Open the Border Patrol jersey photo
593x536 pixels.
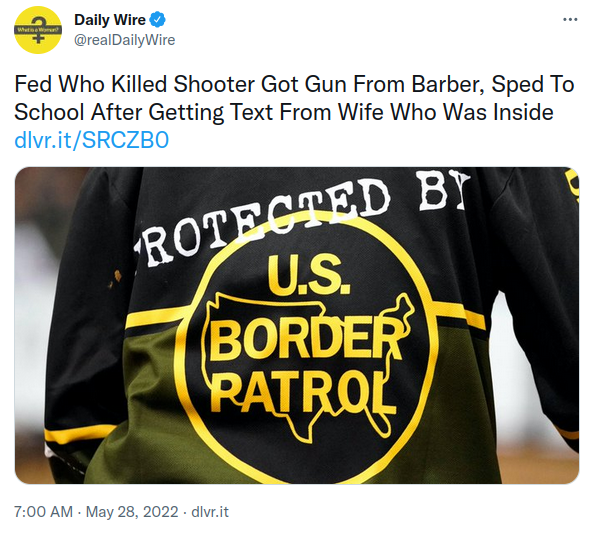tap(296, 325)
